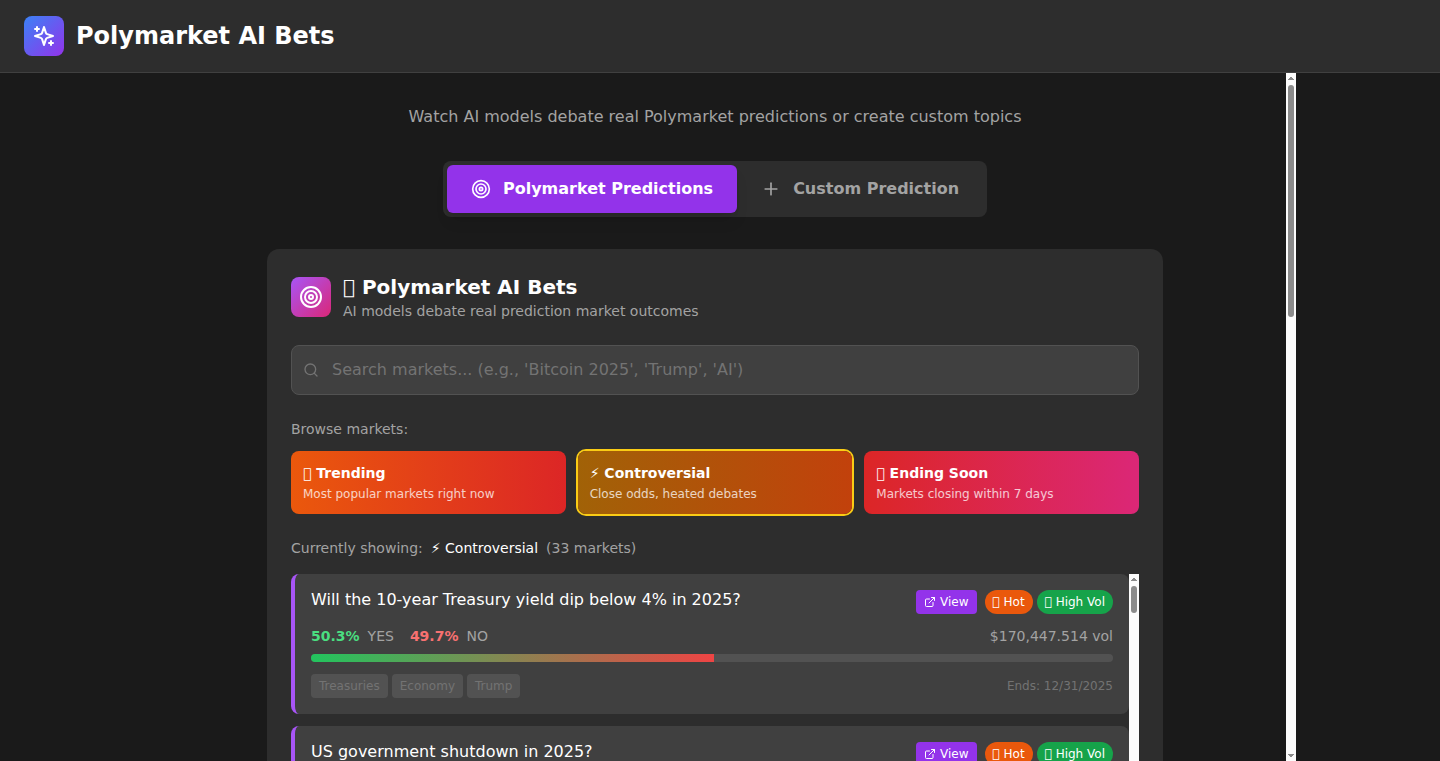Image resolution: width=1440 pixels, height=761 pixels.
Task: Click the magnifier icon in search box
Action: point(312,370)
